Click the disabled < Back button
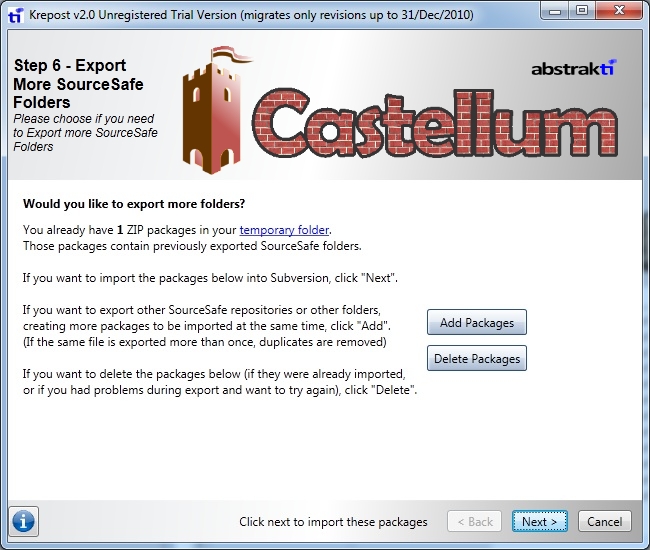Image resolution: width=650 pixels, height=550 pixels. point(475,521)
